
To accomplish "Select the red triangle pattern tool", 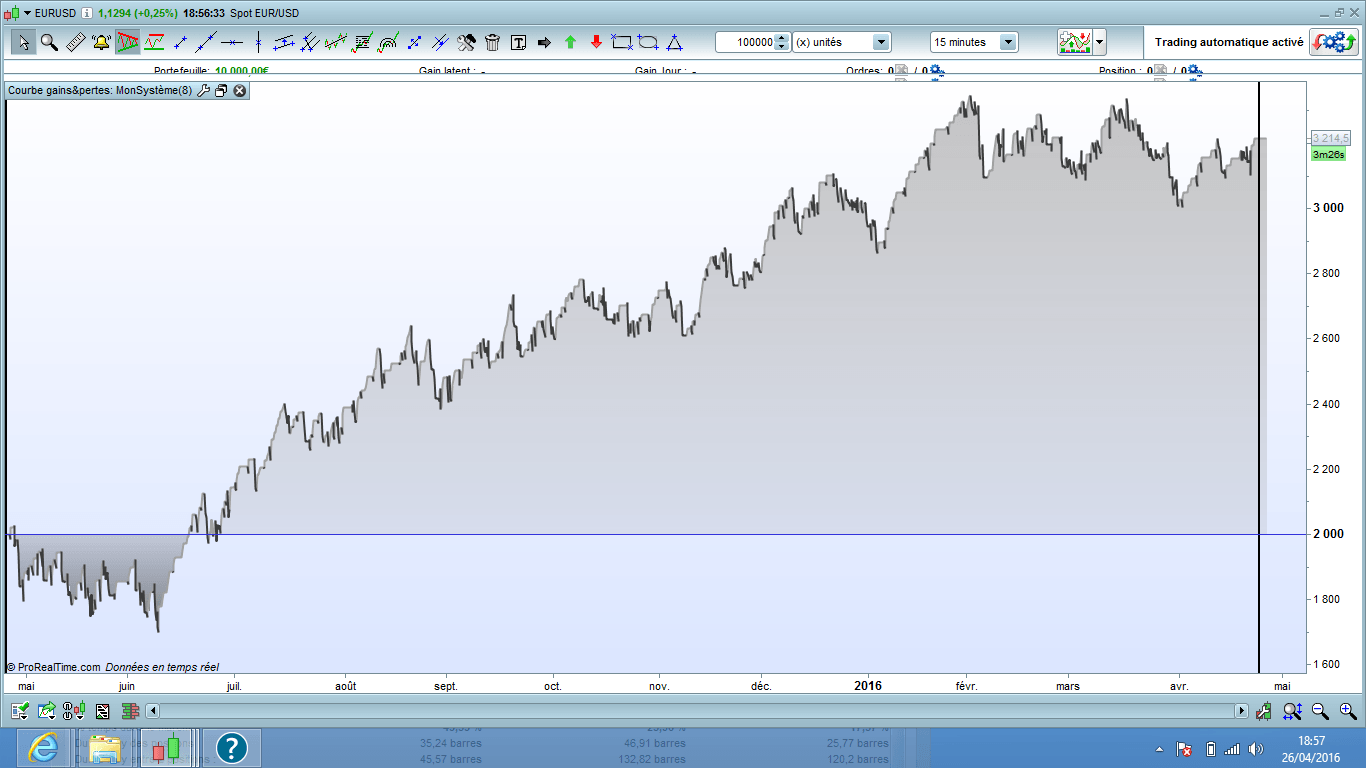I will [x=128, y=42].
